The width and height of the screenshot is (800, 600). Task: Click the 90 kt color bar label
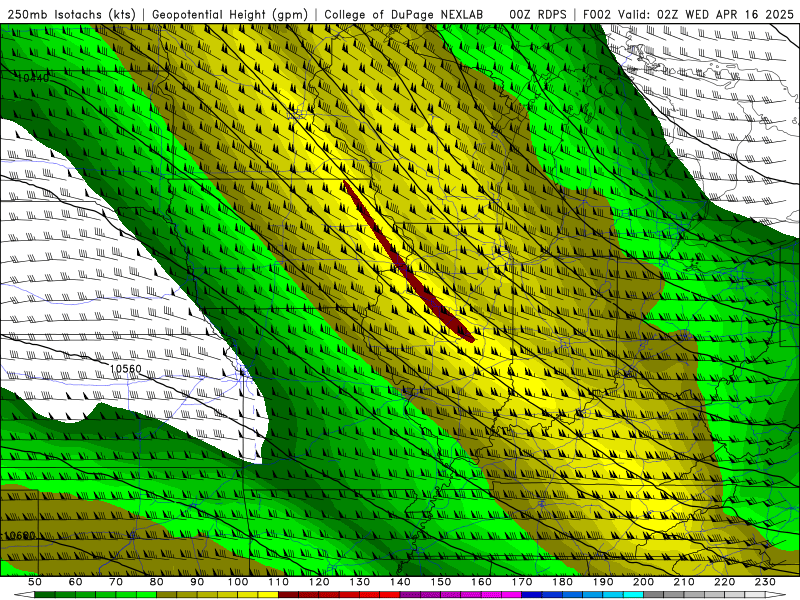(197, 582)
